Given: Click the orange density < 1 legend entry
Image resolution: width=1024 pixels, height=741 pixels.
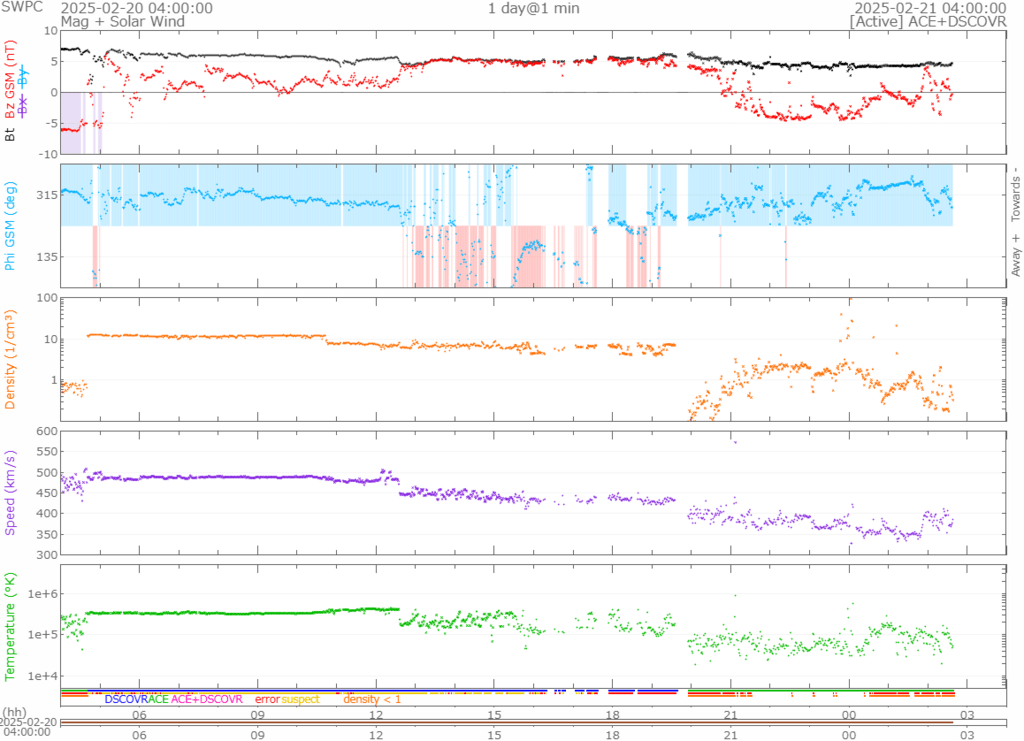Looking at the screenshot, I should [x=372, y=700].
